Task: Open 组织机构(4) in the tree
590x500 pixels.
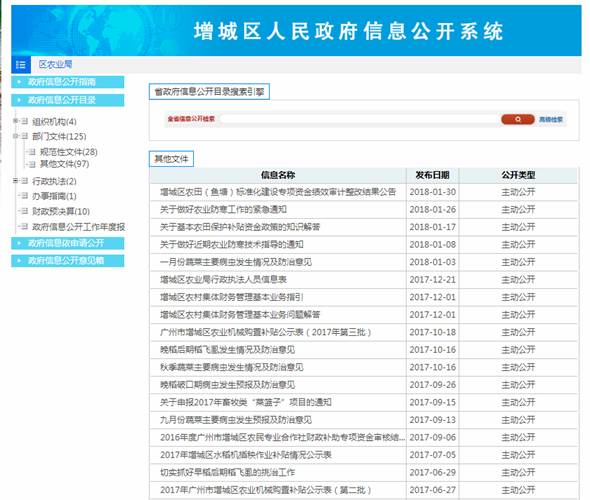Action: pos(54,122)
